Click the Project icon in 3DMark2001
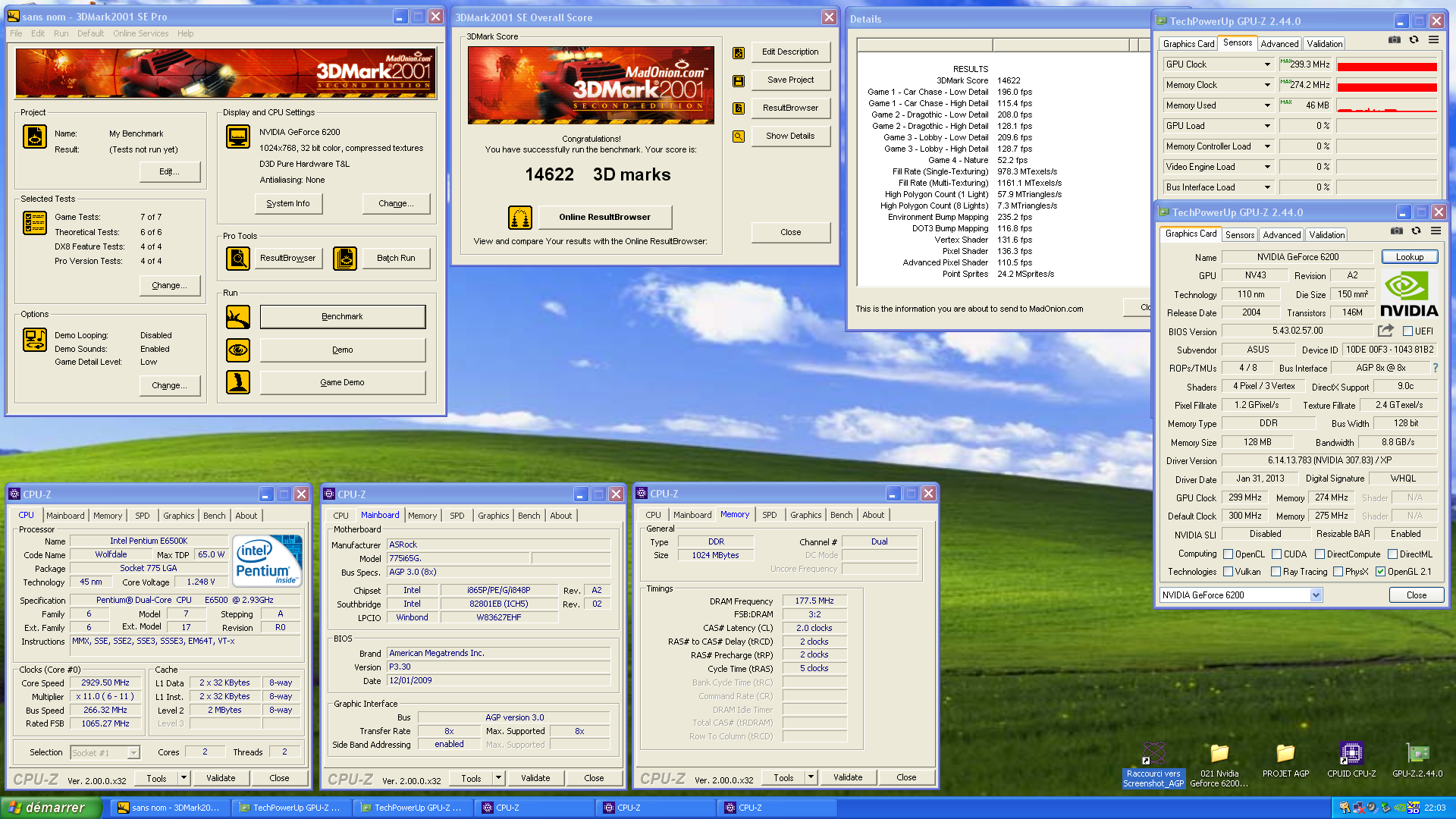 [35, 136]
